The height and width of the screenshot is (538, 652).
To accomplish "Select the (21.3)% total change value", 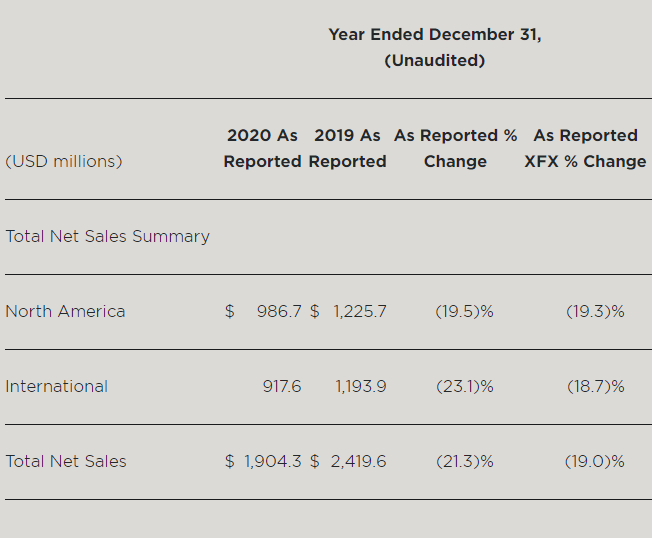I will click(464, 461).
